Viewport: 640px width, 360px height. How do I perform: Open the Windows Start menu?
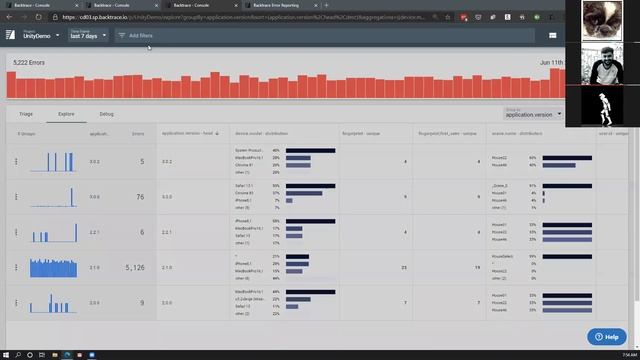[6, 355]
